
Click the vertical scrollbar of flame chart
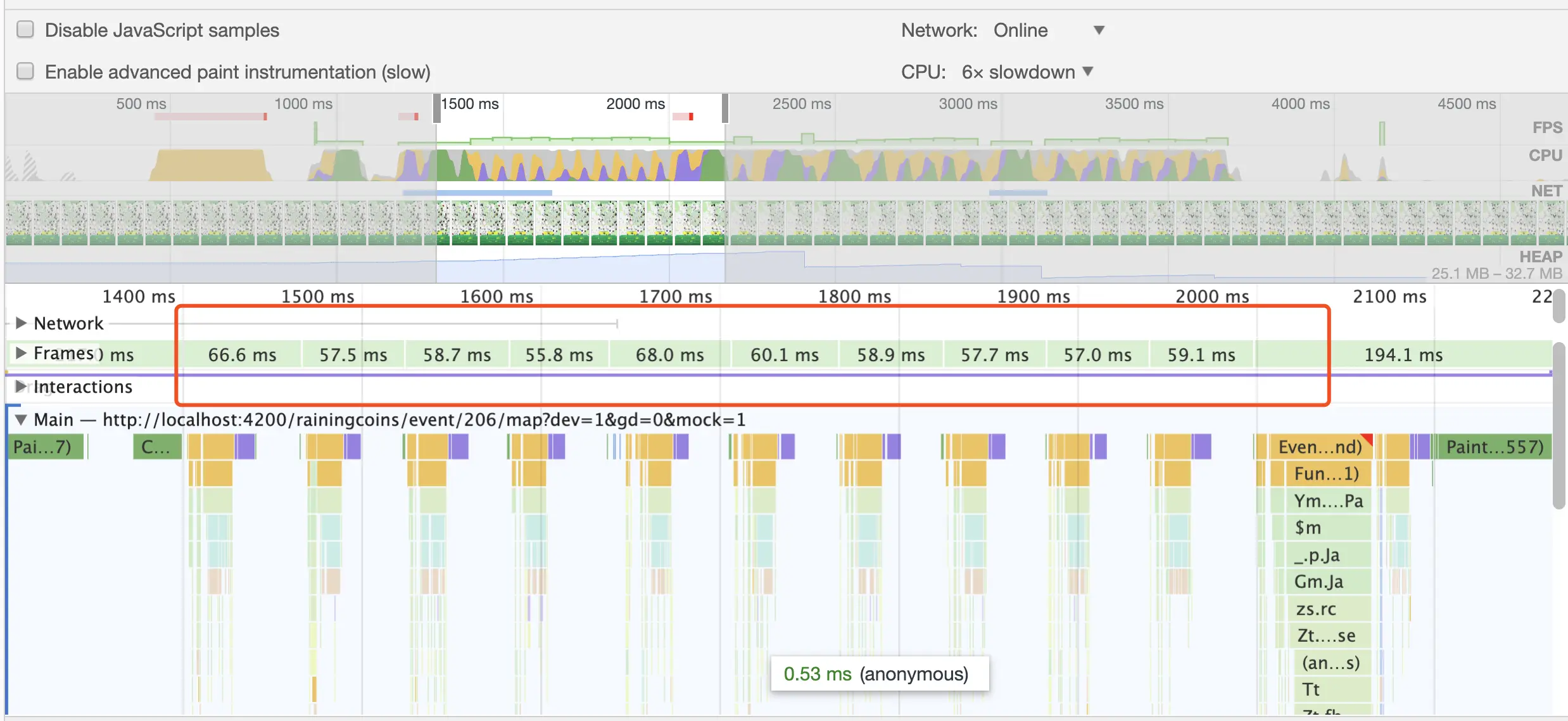[1559, 424]
